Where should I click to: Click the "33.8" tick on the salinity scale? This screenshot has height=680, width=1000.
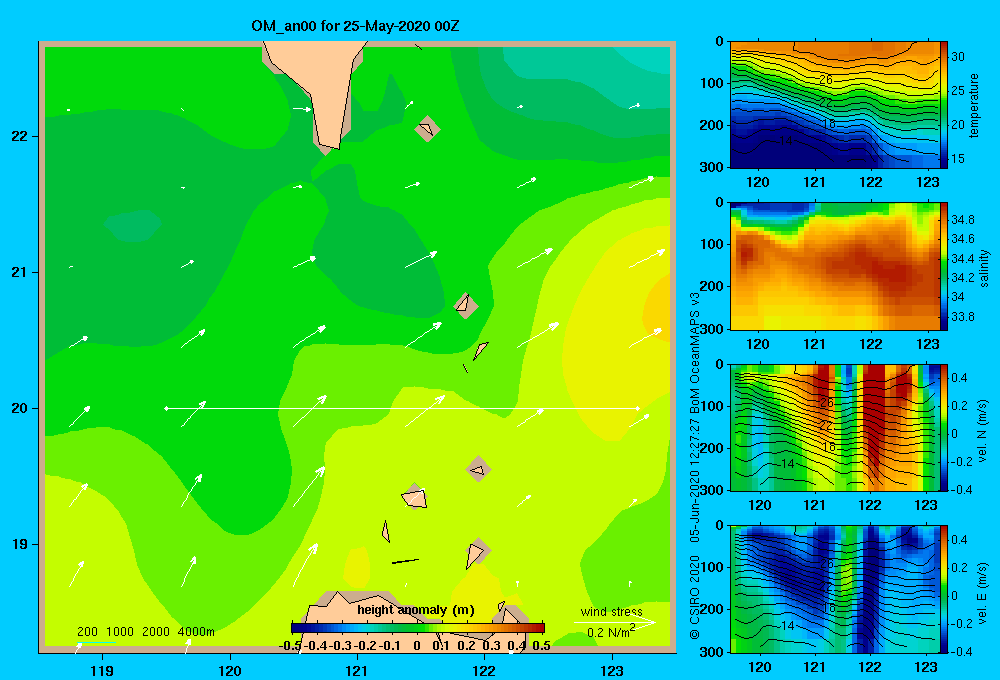(x=963, y=316)
